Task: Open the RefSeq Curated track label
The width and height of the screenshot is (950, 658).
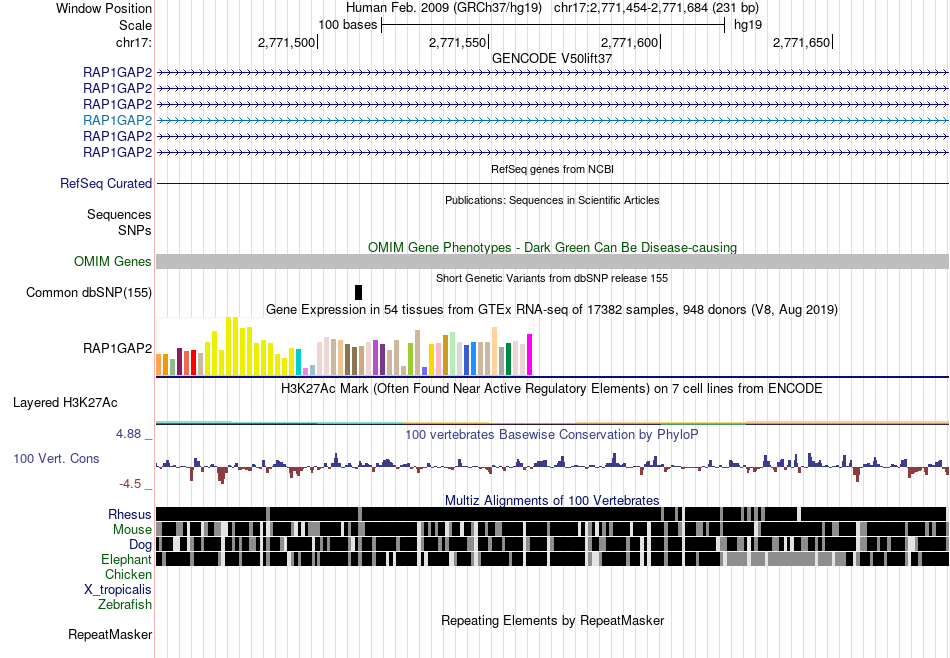Action: 106,183
